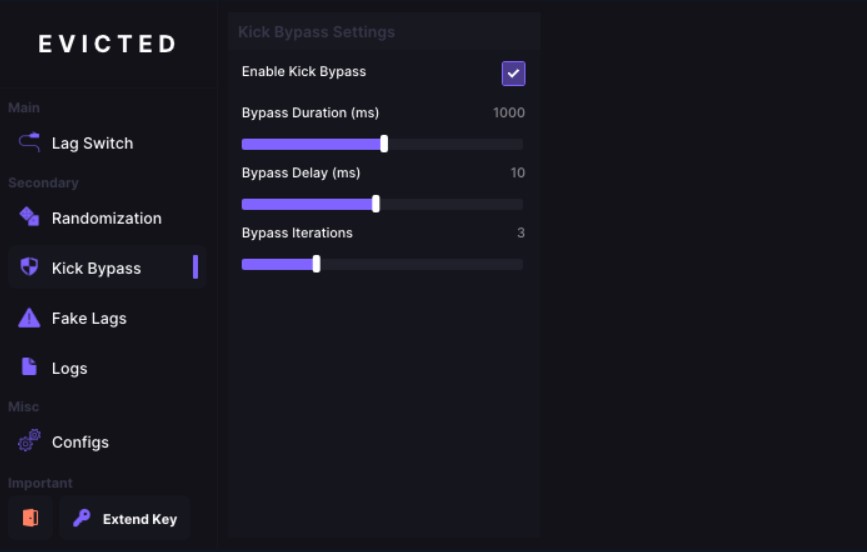Click the Bypass Iterations slider handle
The width and height of the screenshot is (867, 552).
tap(316, 264)
